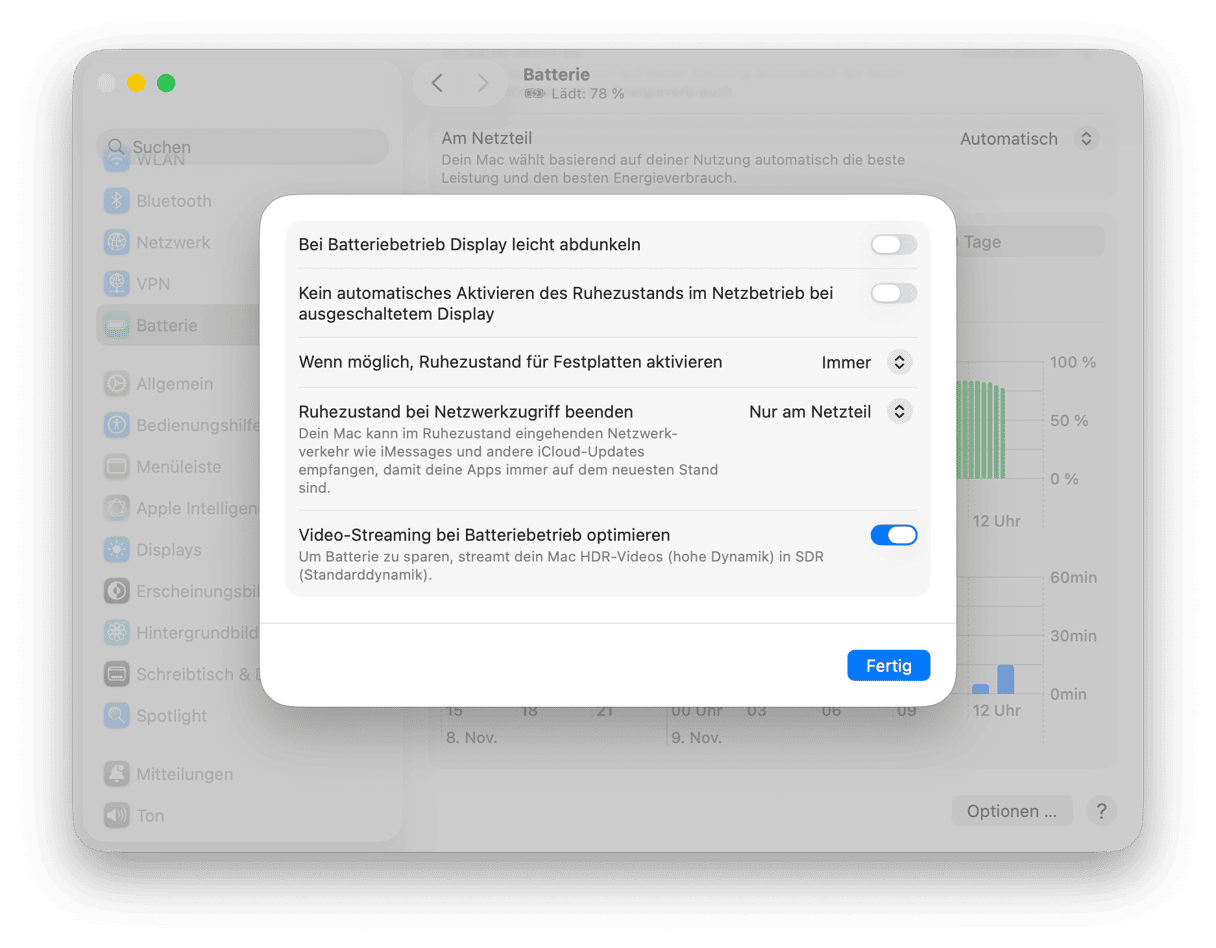
Task: Click the Suchen search field
Action: (243, 147)
